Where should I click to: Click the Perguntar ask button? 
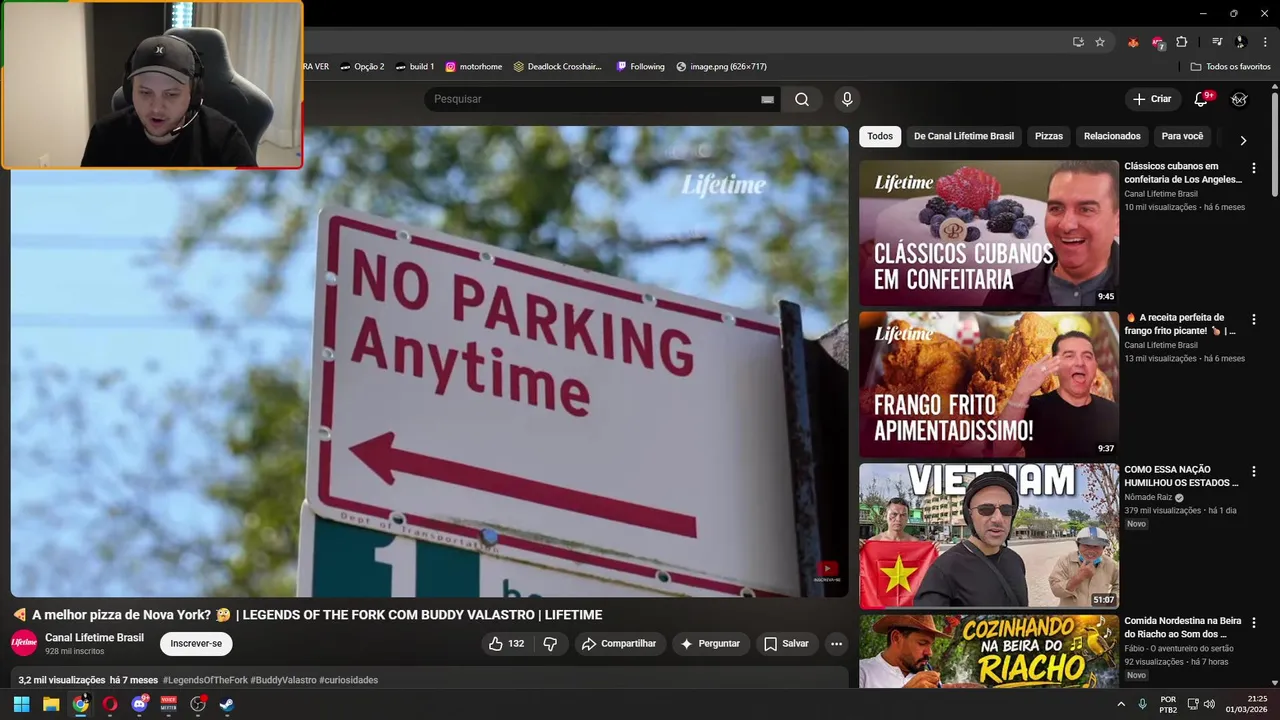pyautogui.click(x=710, y=644)
